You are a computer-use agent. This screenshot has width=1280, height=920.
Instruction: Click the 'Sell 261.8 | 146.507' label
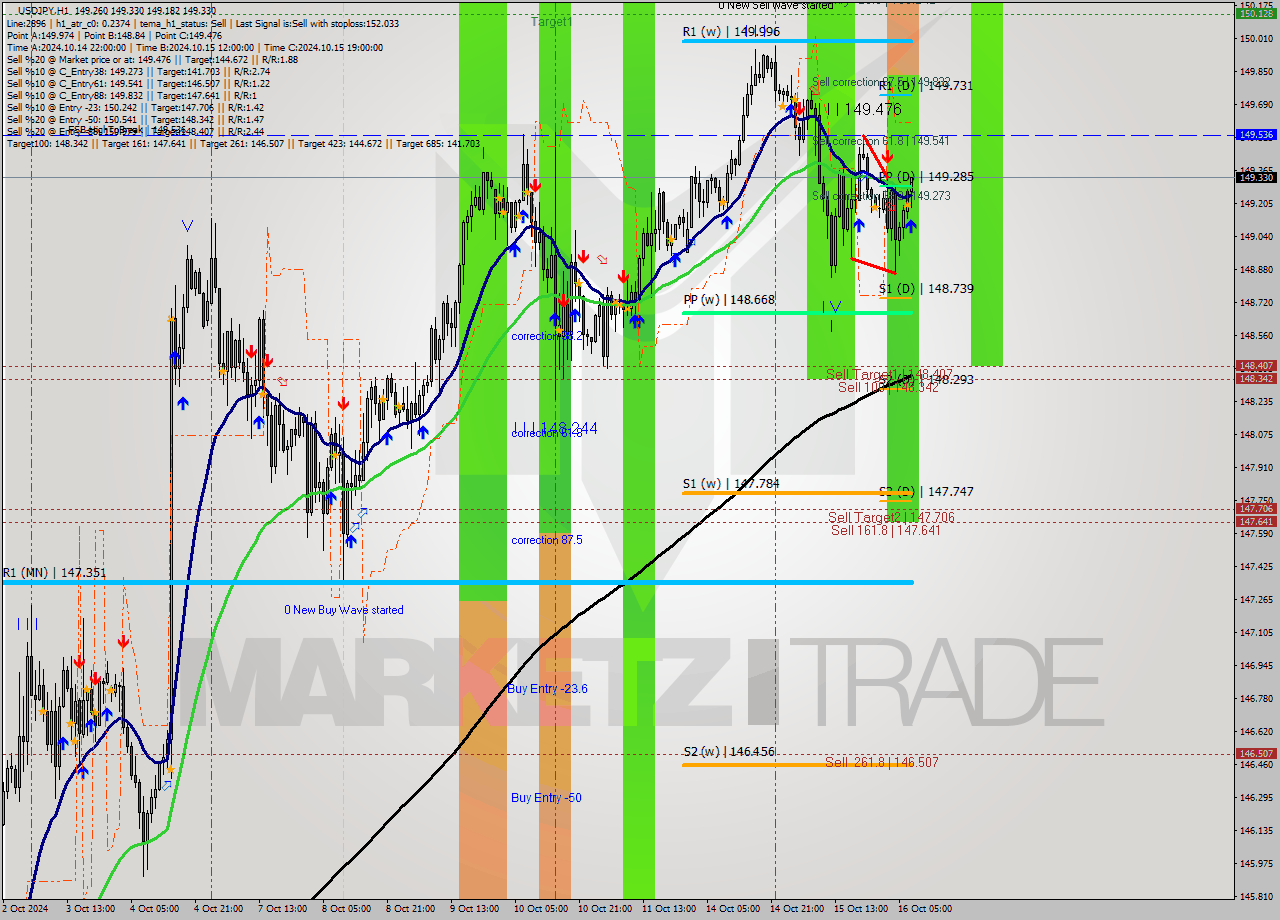[x=882, y=762]
